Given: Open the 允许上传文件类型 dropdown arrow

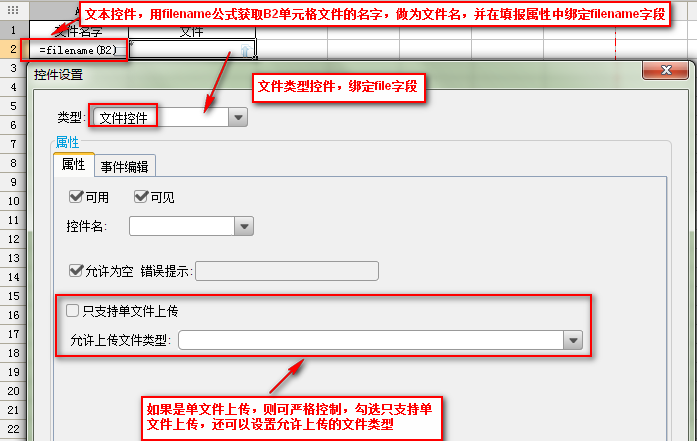Looking at the screenshot, I should pyautogui.click(x=573, y=340).
